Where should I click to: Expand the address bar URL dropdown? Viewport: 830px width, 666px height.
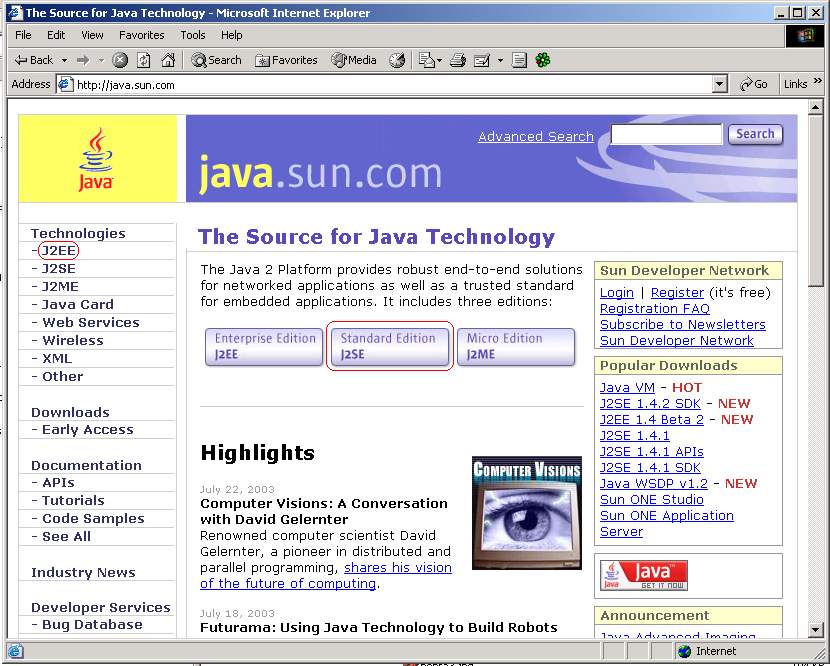[x=719, y=84]
